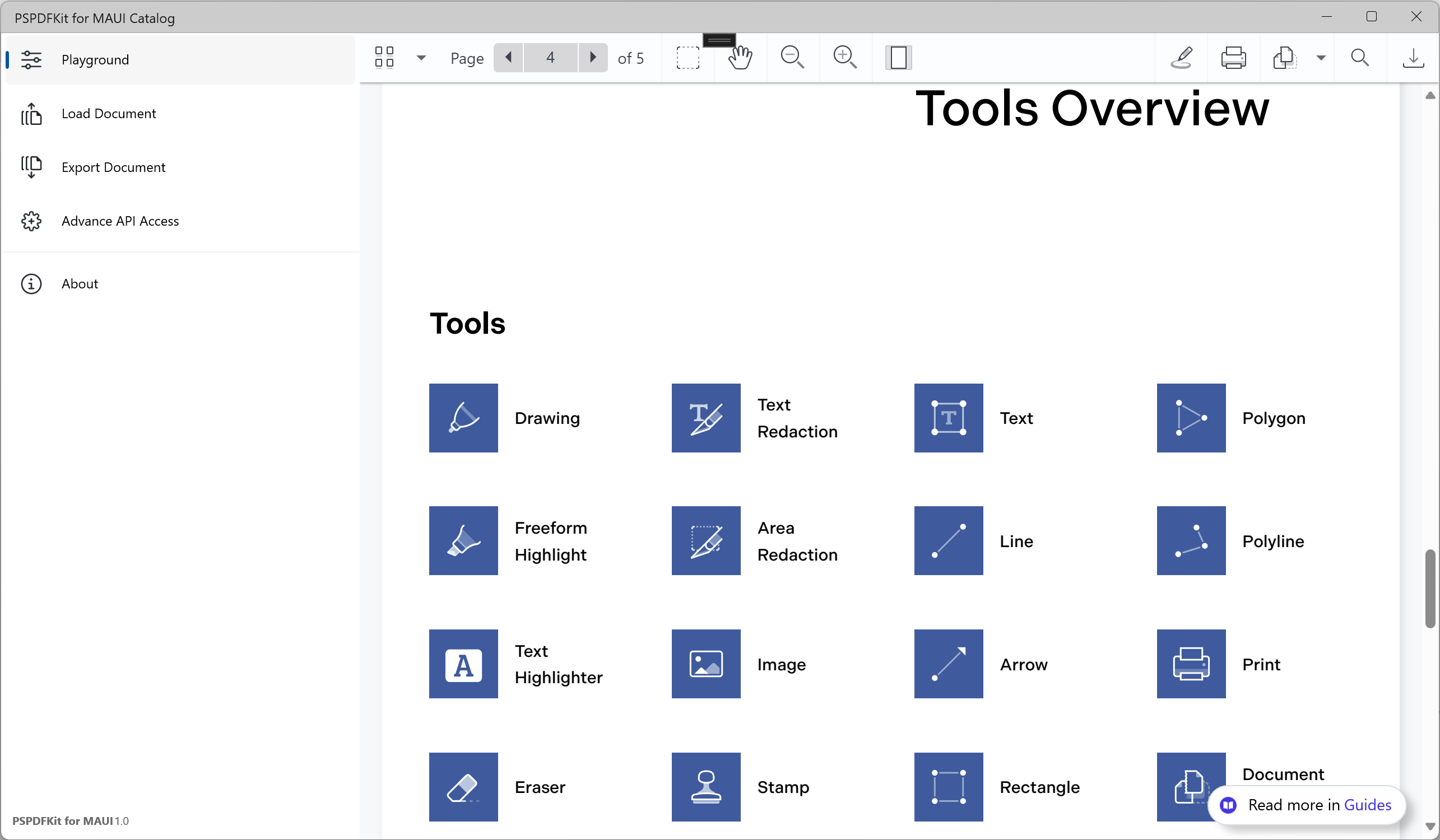Go to the next page arrow
This screenshot has width=1440, height=840.
(593, 58)
